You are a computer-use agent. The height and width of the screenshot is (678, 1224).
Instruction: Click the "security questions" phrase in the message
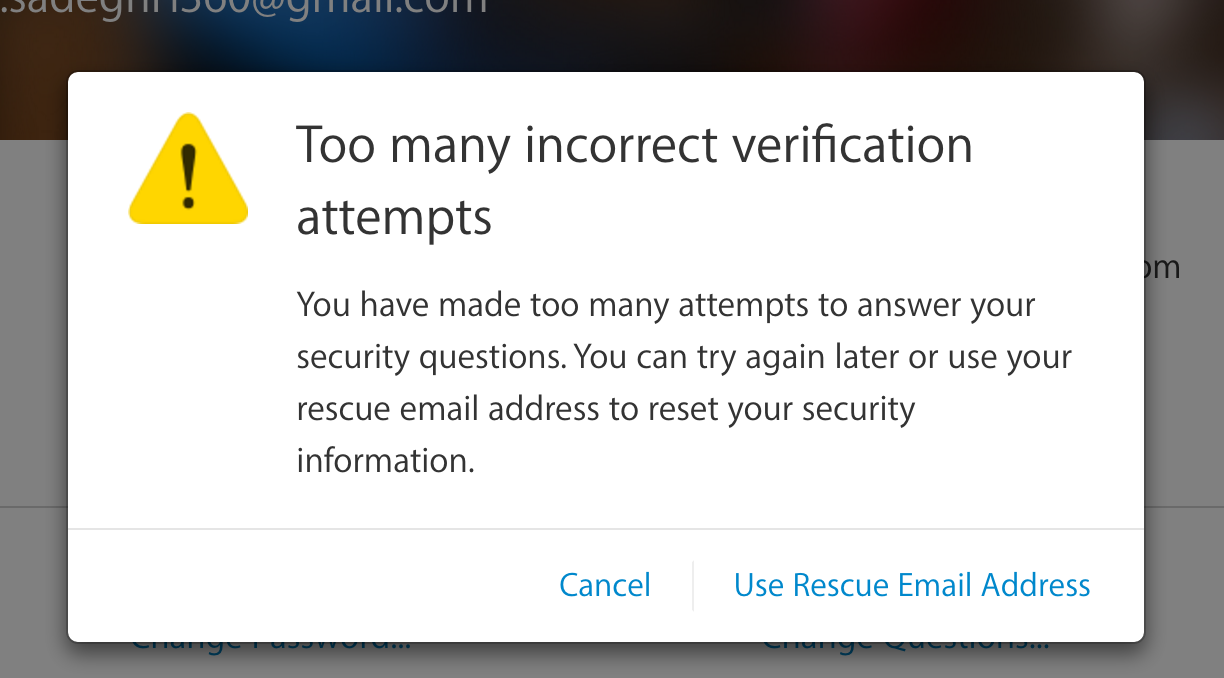tap(430, 357)
